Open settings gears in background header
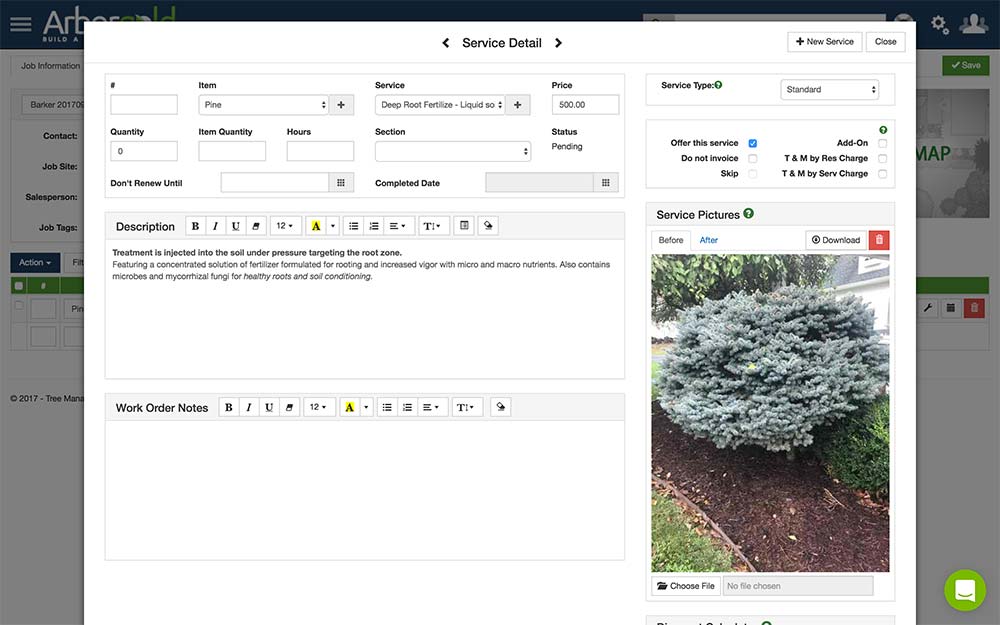The height and width of the screenshot is (625, 1000). tap(939, 25)
